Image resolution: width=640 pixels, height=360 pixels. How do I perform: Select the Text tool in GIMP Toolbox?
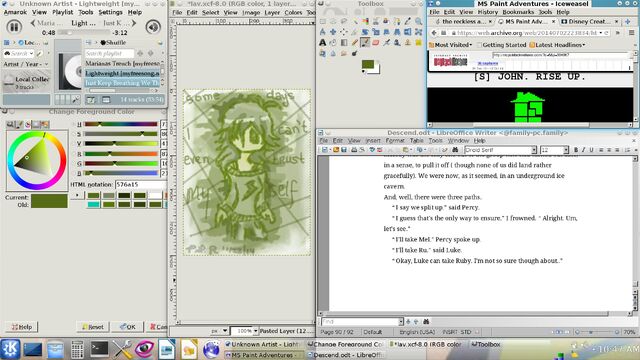(322, 42)
